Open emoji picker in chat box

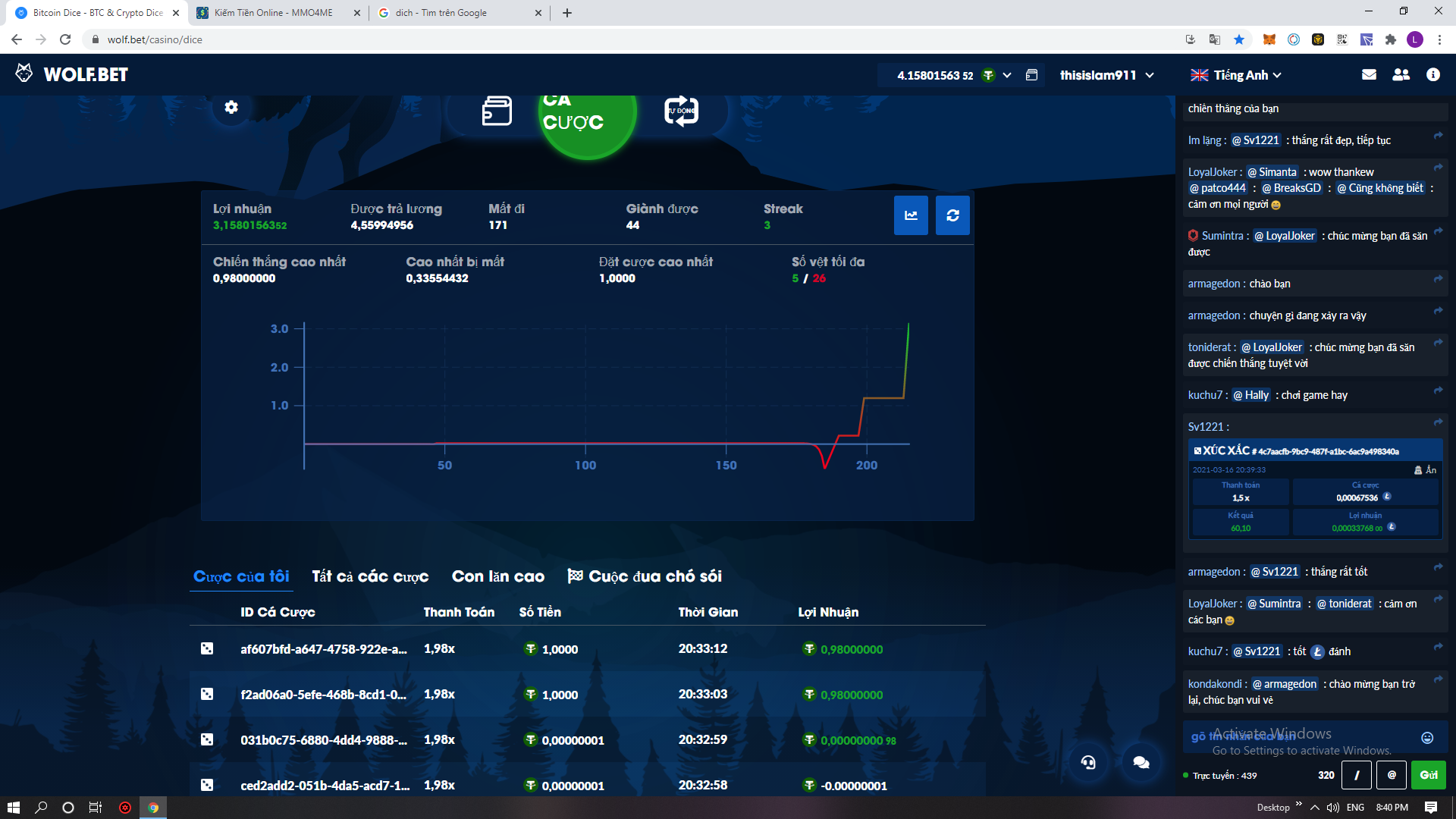point(1426,738)
